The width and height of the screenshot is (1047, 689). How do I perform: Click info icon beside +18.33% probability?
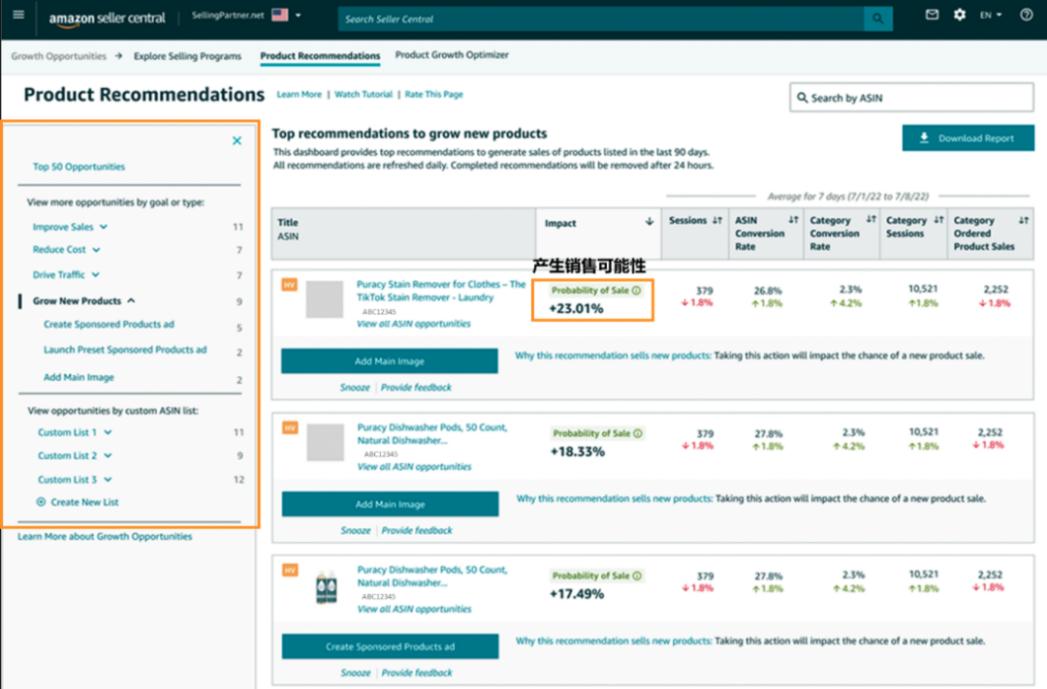tap(638, 433)
